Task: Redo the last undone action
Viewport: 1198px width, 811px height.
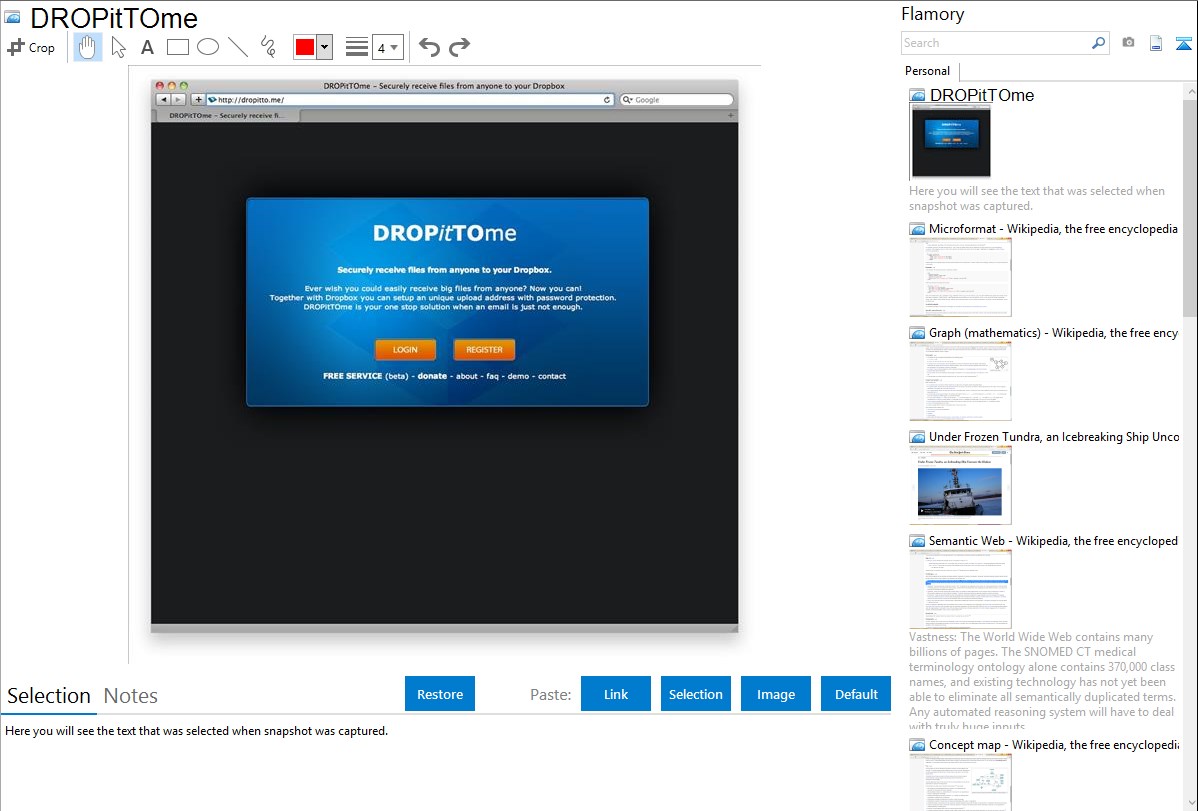Action: tap(459, 47)
